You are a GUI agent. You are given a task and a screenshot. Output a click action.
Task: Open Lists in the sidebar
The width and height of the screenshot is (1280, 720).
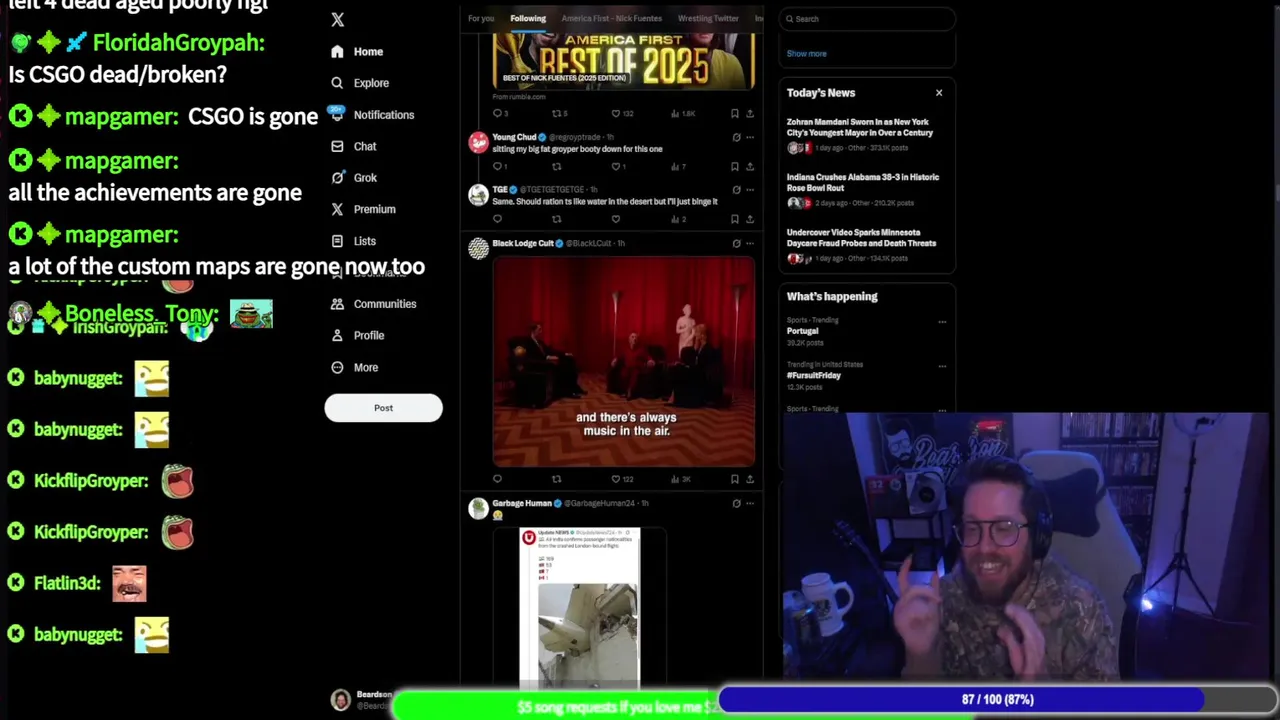click(354, 241)
